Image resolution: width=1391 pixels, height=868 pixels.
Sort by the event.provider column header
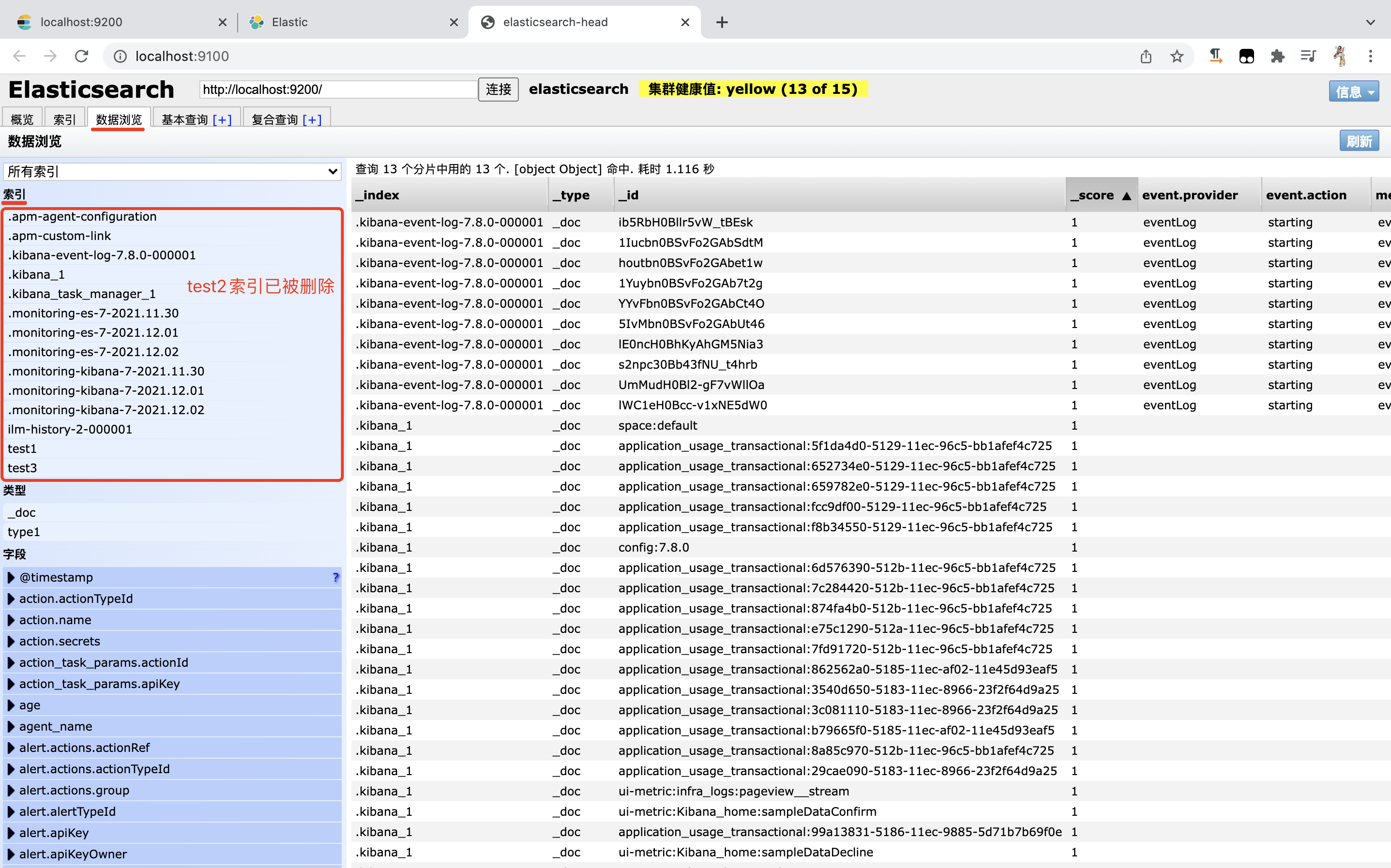1199,195
